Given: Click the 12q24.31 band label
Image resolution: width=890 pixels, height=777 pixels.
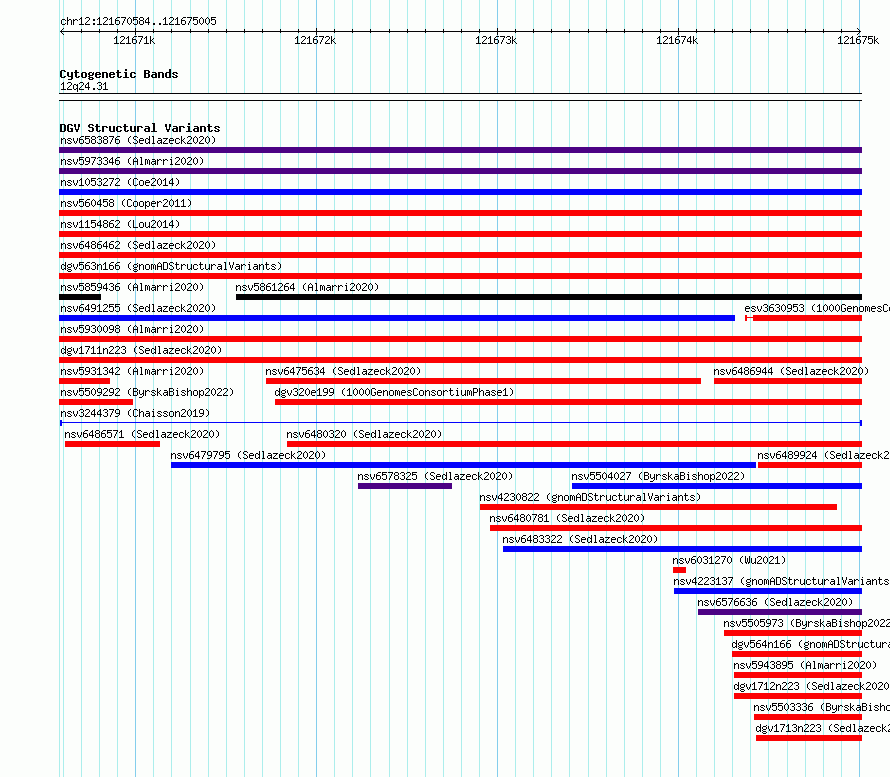Looking at the screenshot, I should [84, 86].
